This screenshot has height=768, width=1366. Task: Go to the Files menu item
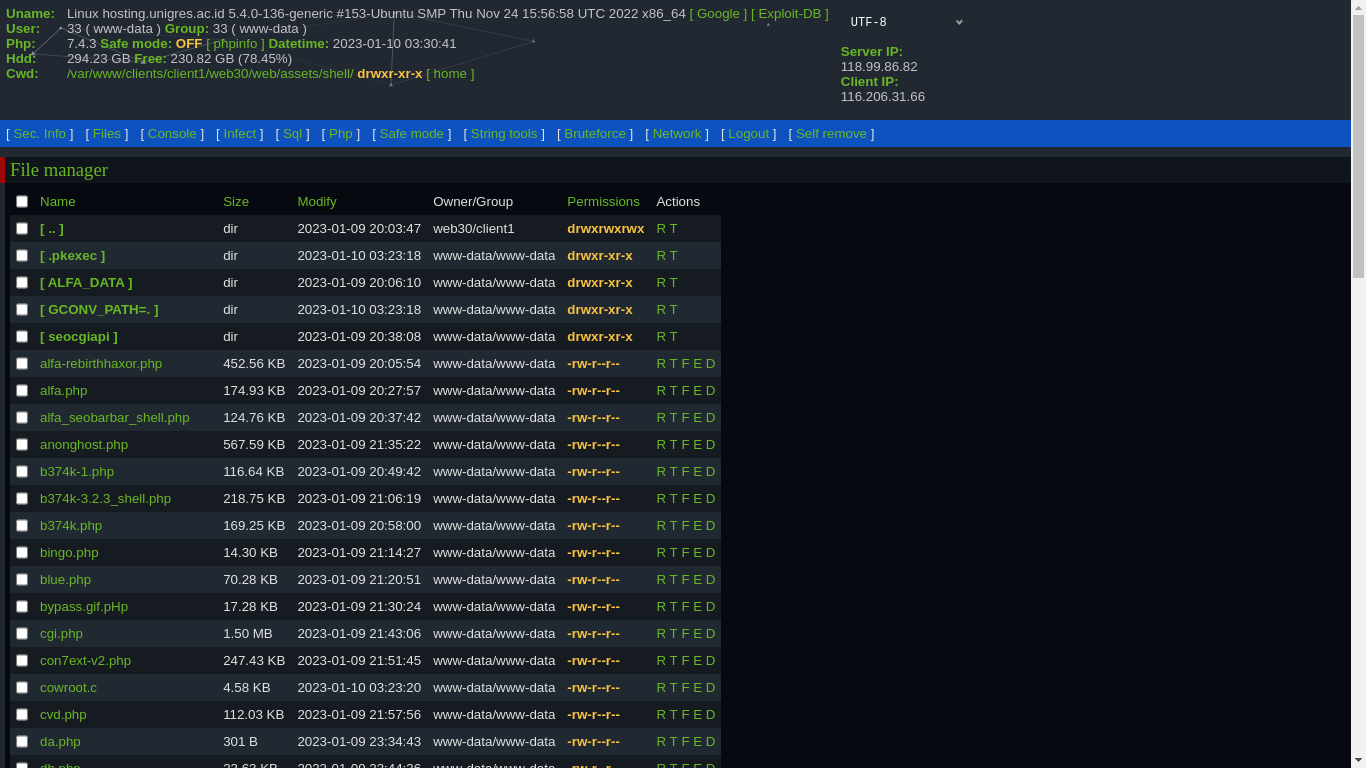click(x=107, y=134)
